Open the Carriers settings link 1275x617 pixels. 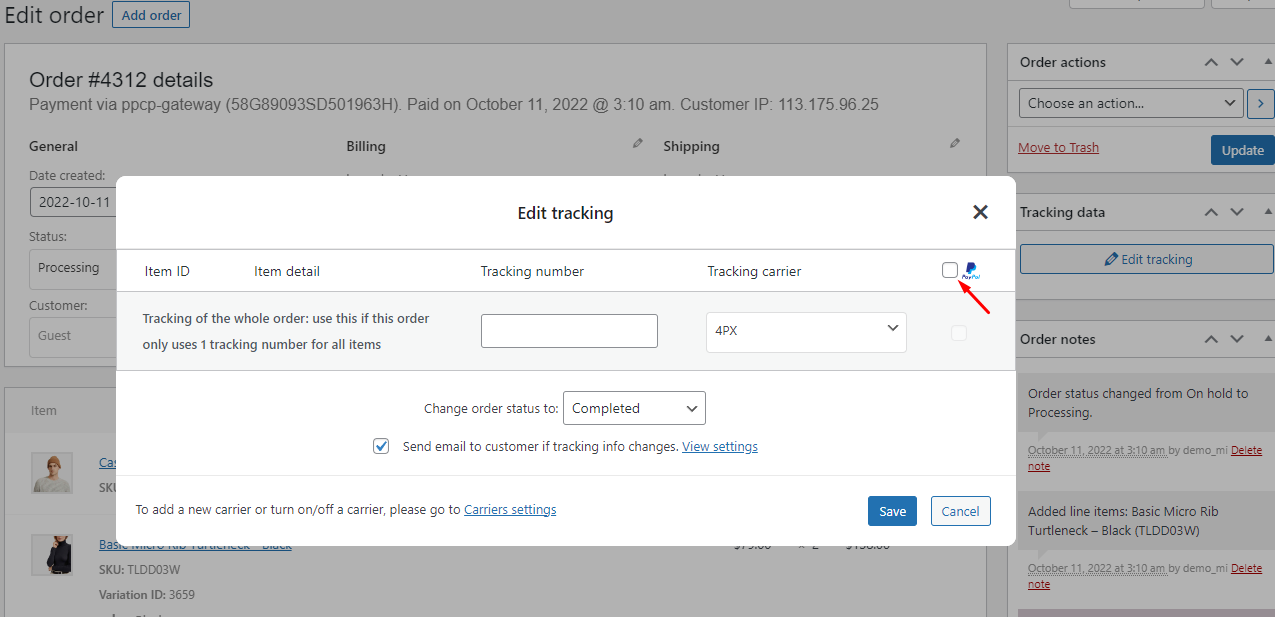click(510, 510)
